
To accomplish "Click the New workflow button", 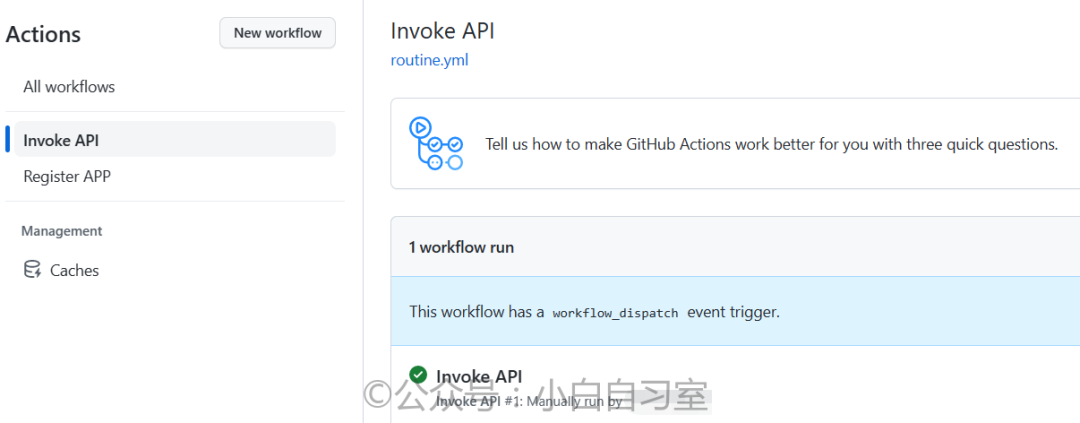I will [278, 33].
